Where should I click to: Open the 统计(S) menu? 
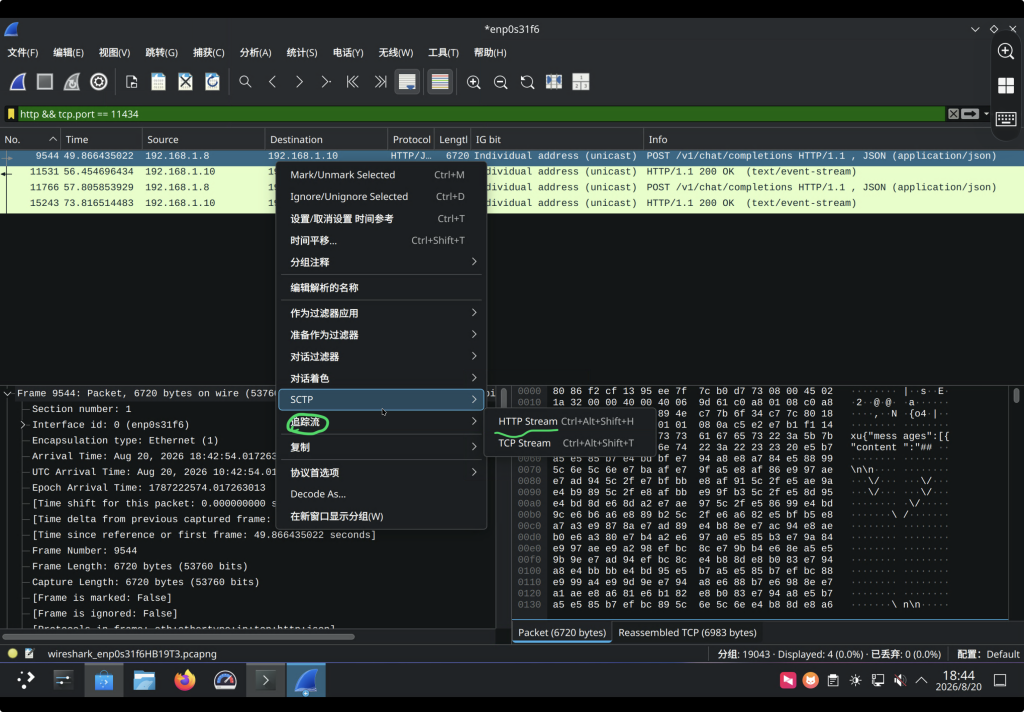coord(302,52)
